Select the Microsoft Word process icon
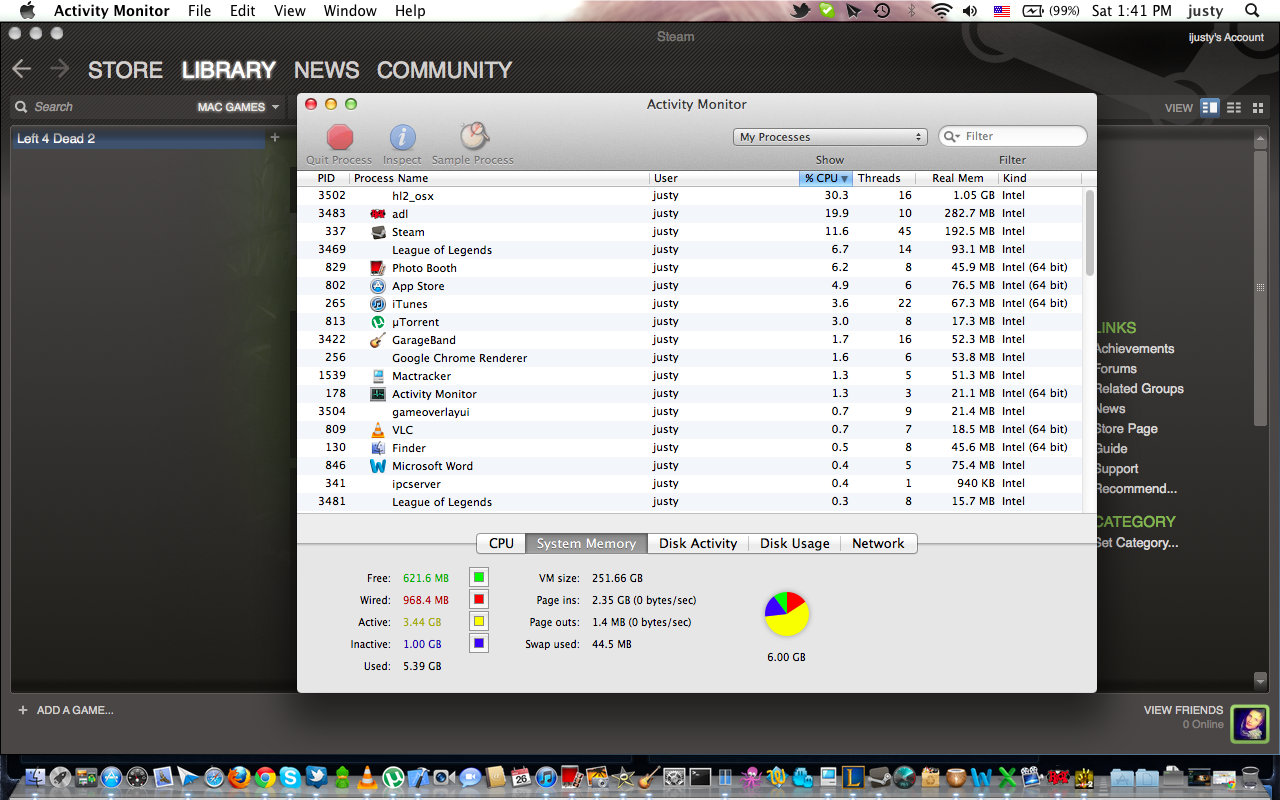1280x800 pixels. coord(378,466)
